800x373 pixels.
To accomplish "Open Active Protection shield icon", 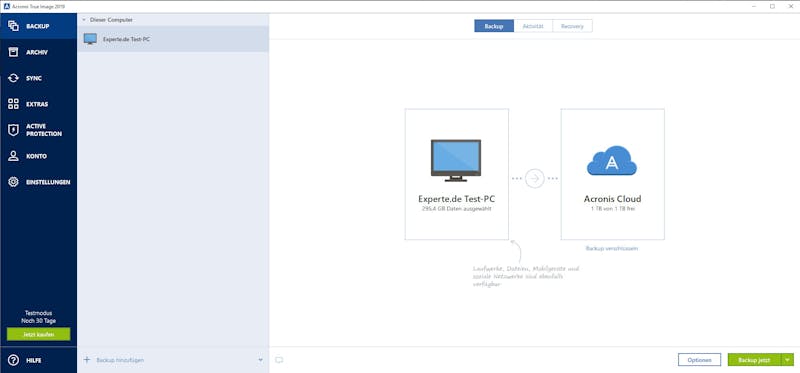I will (14, 130).
